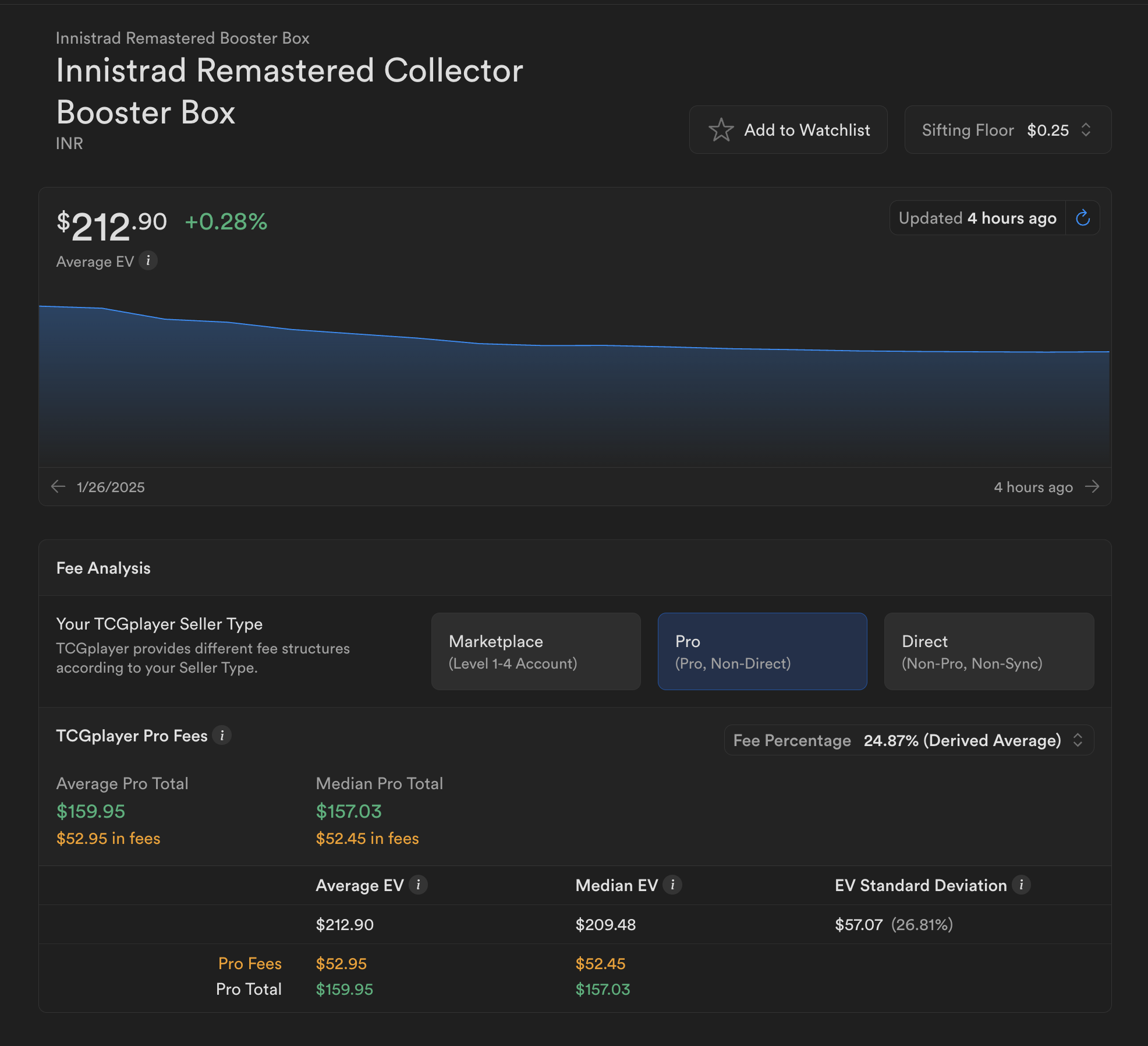
Task: Click the info icon beside Median EV
Action: click(x=672, y=885)
